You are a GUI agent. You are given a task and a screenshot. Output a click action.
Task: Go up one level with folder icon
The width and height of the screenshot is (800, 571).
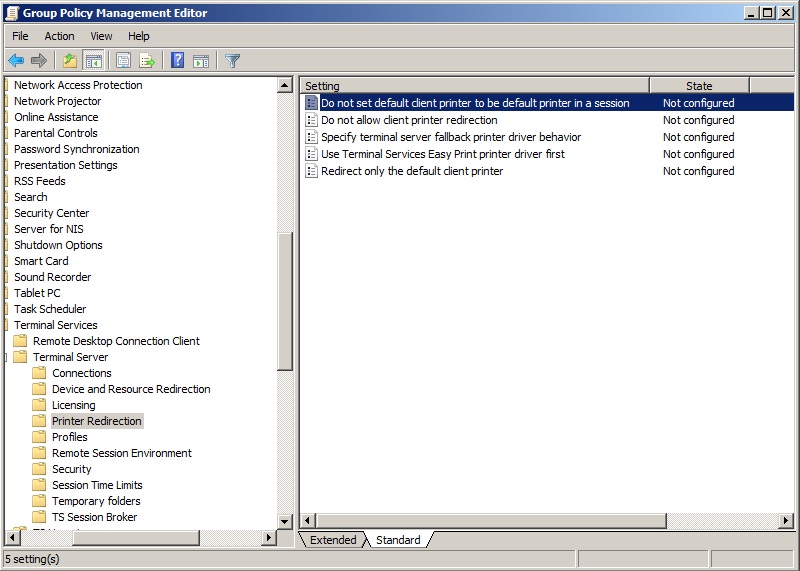point(69,61)
